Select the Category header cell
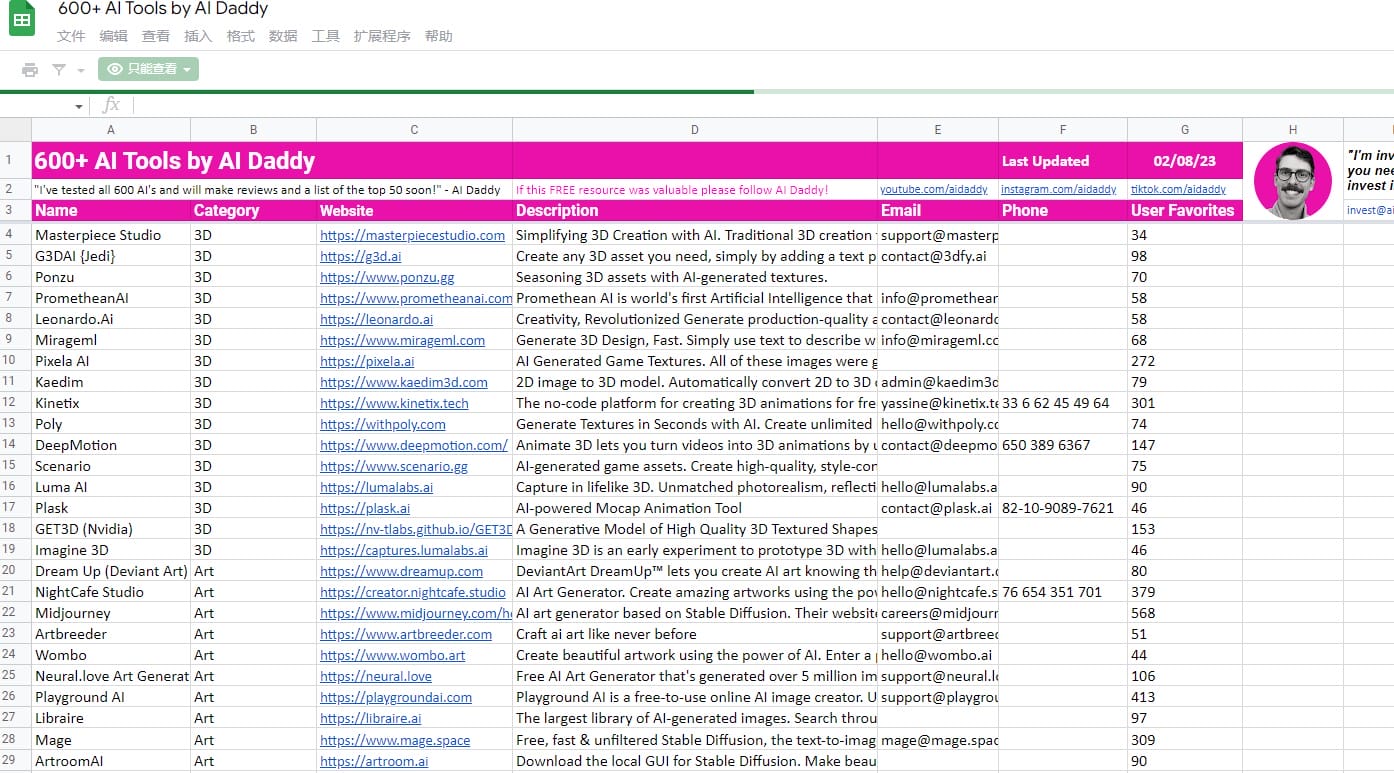 coord(253,210)
